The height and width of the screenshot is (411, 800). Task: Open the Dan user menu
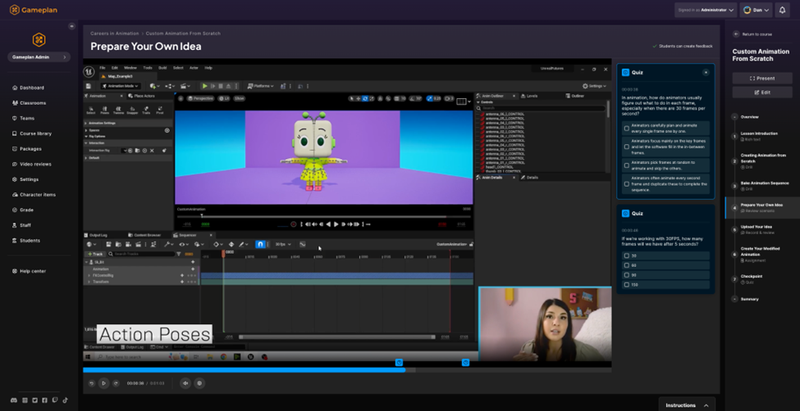click(756, 10)
